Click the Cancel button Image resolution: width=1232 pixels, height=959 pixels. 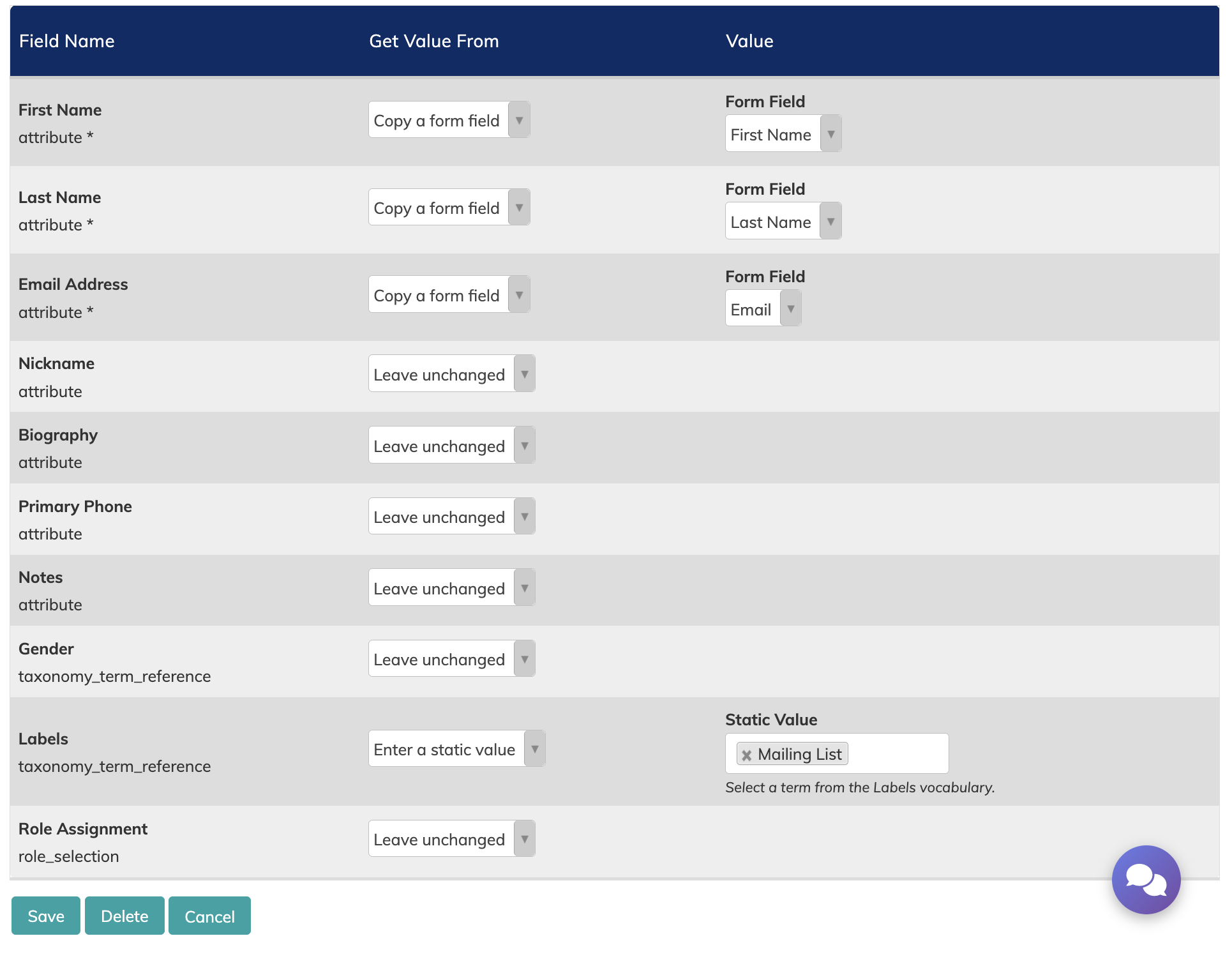(x=209, y=916)
